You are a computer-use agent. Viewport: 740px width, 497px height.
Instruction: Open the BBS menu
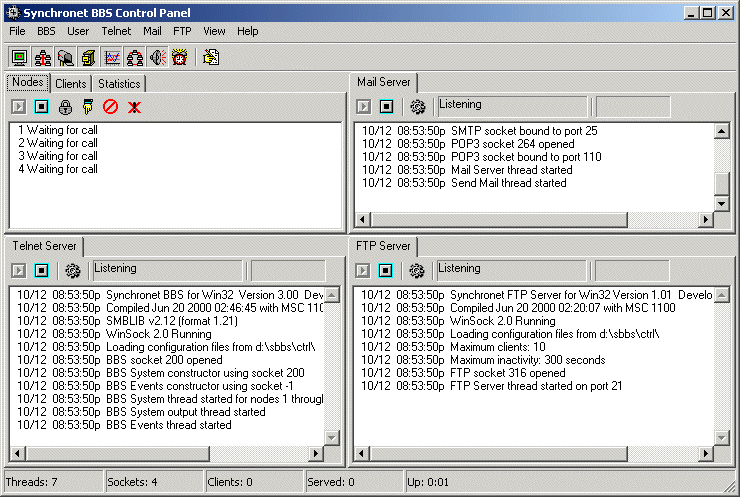point(46,31)
